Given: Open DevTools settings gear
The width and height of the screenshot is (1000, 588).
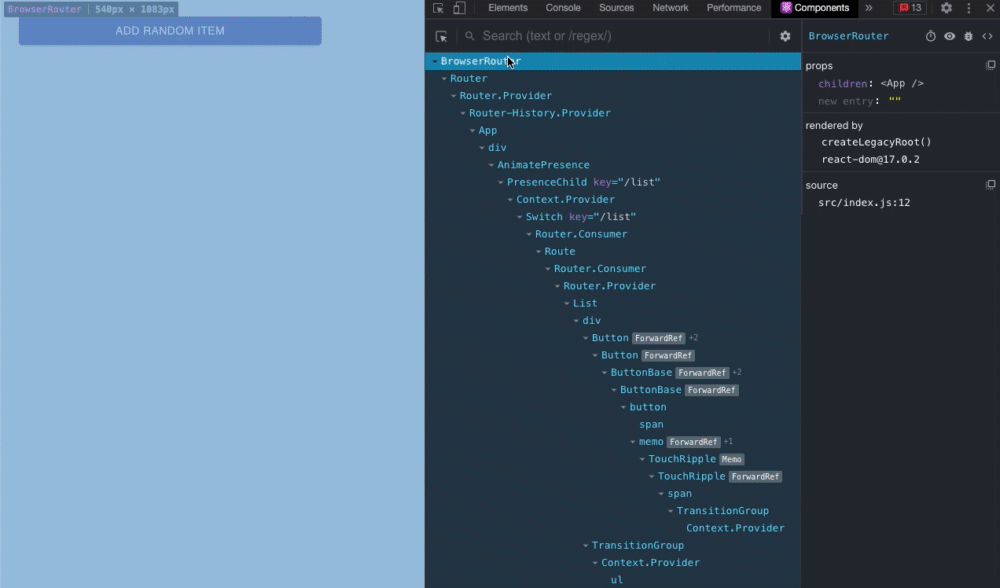Looking at the screenshot, I should (947, 8).
